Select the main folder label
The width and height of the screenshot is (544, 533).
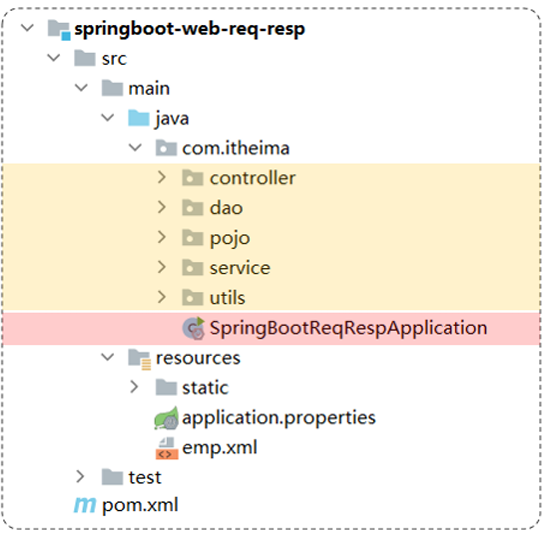149,88
